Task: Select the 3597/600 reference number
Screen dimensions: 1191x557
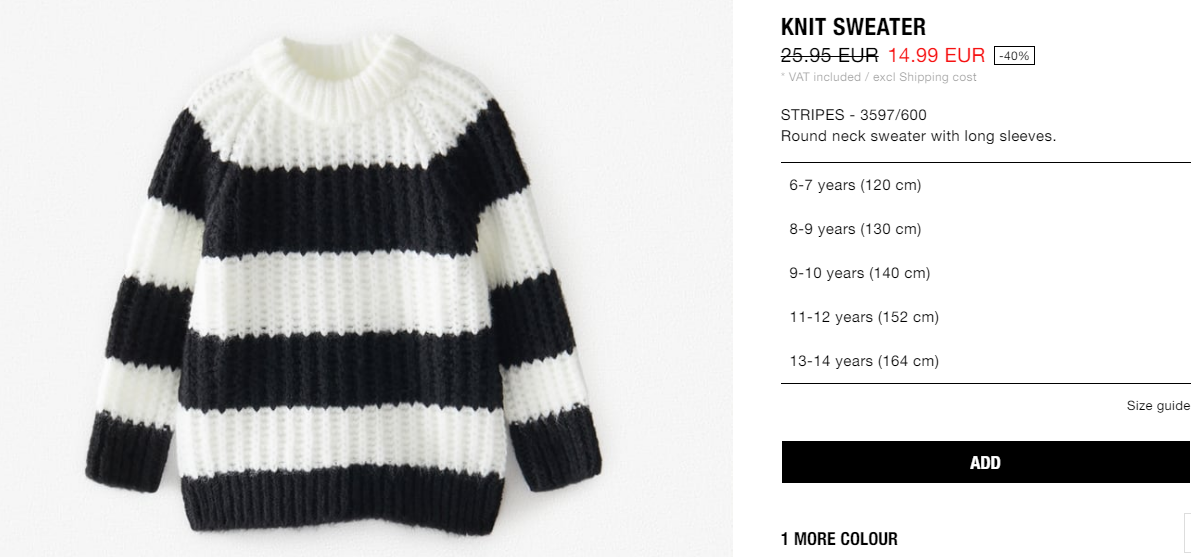Action: point(893,116)
